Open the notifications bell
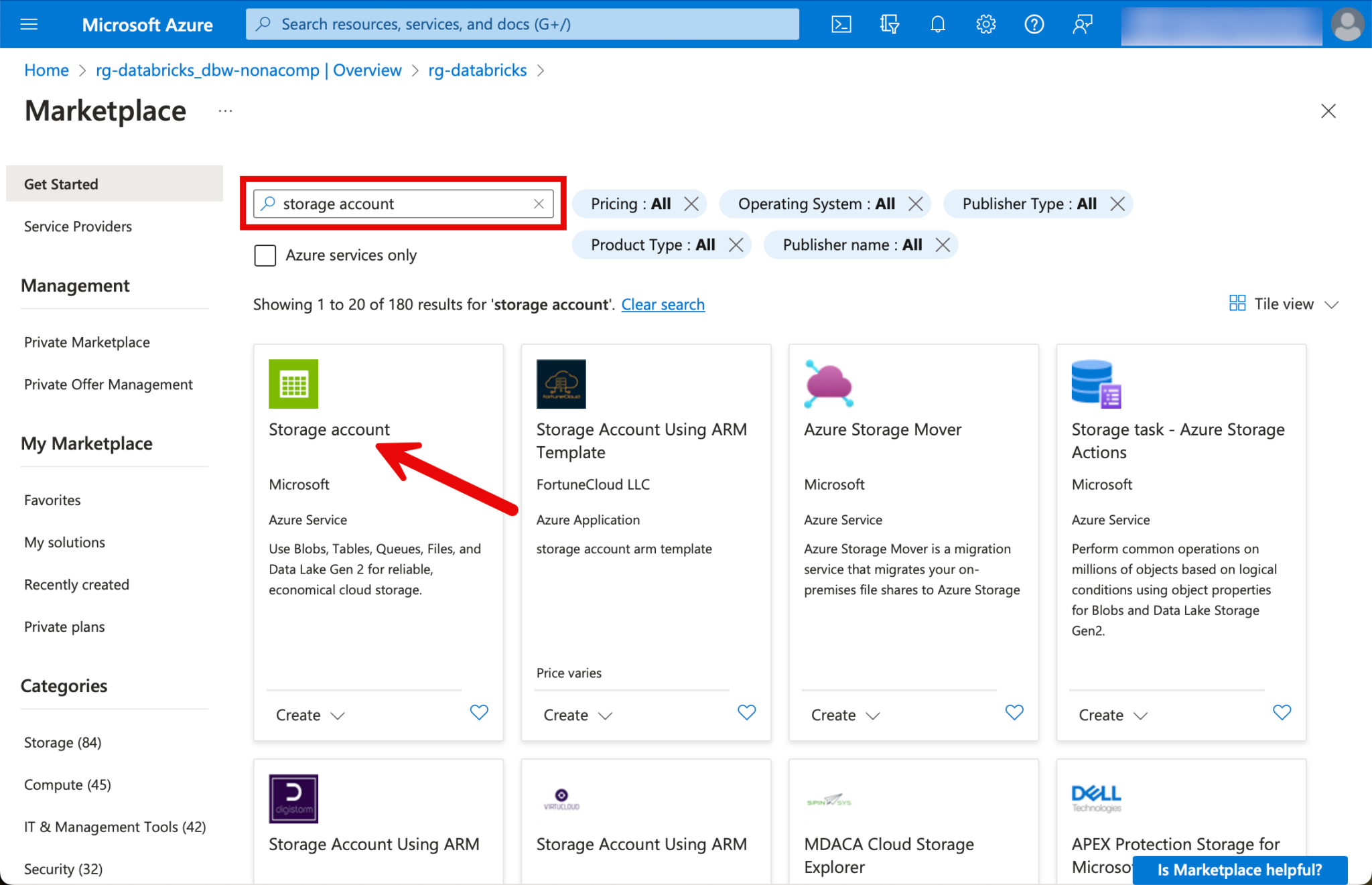 click(937, 25)
